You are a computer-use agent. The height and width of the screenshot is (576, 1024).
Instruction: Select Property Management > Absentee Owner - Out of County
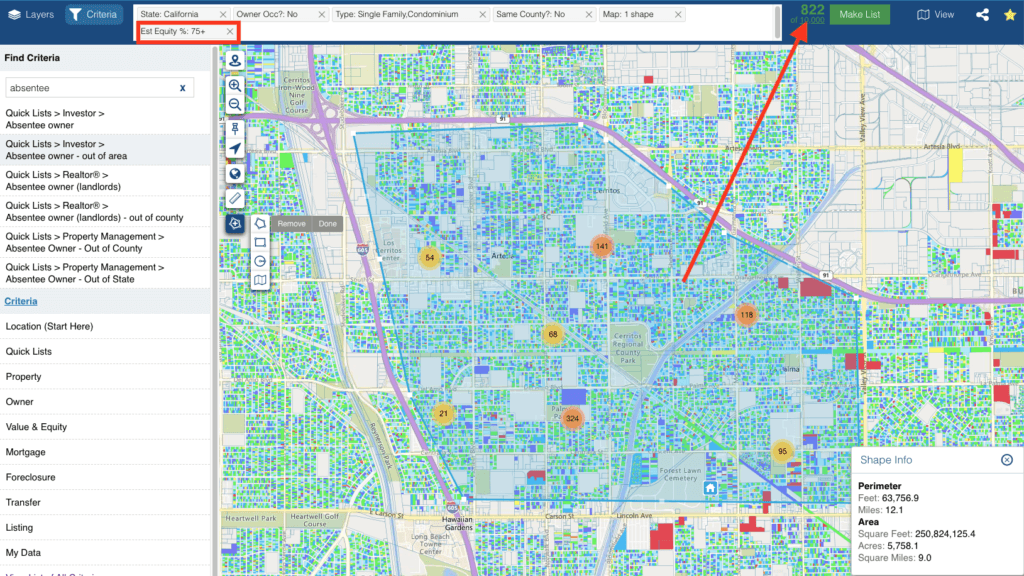[105, 242]
